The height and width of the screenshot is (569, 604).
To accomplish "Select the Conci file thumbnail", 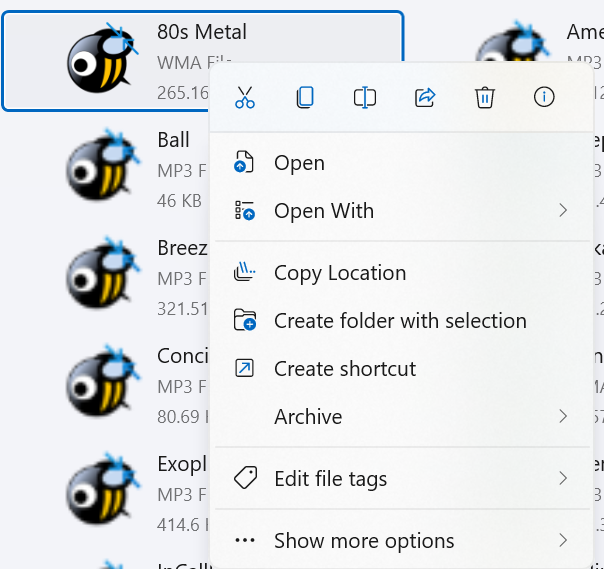I will [102, 381].
